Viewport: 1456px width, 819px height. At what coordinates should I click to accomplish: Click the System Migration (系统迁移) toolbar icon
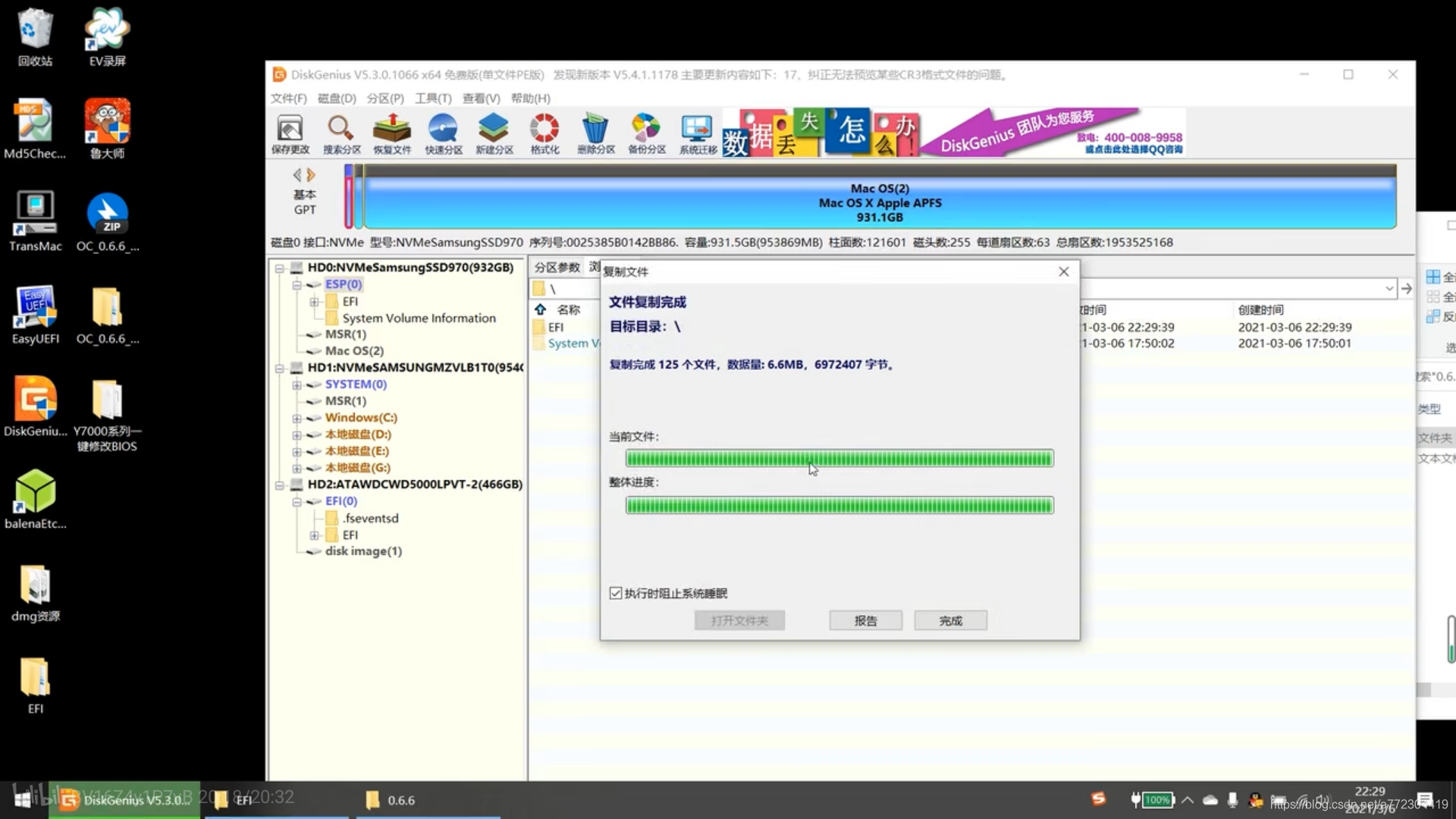click(x=698, y=134)
